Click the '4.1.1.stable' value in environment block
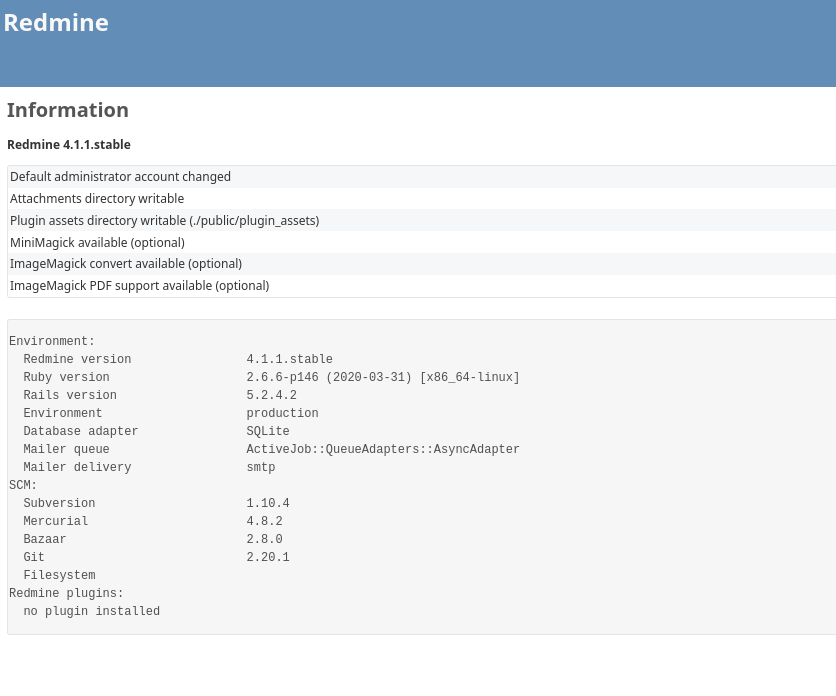Screen dimensions: 836x696 pos(290,359)
